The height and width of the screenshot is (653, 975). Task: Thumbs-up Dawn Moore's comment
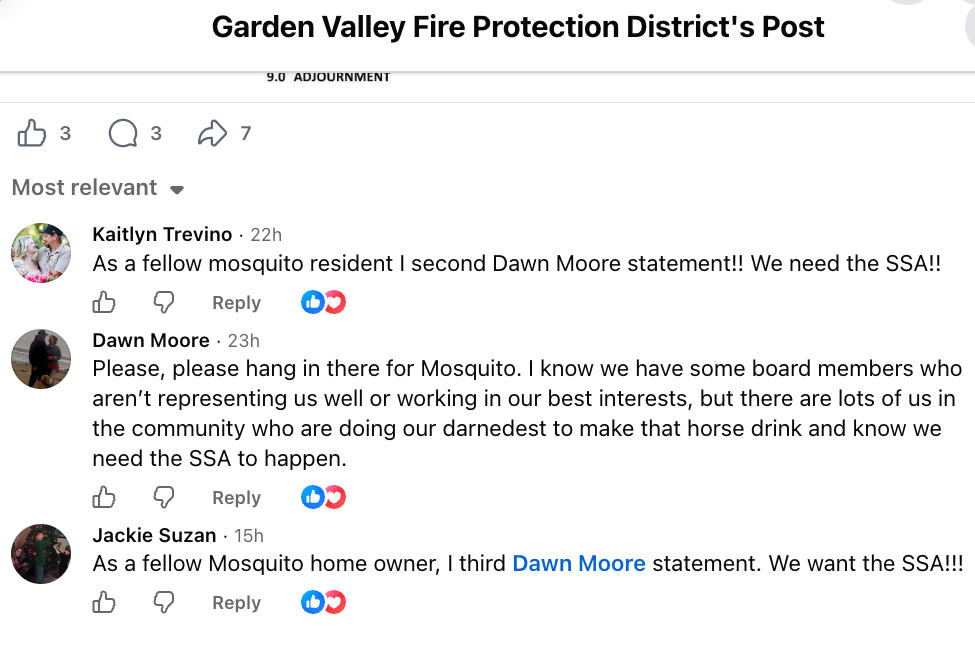pos(104,497)
